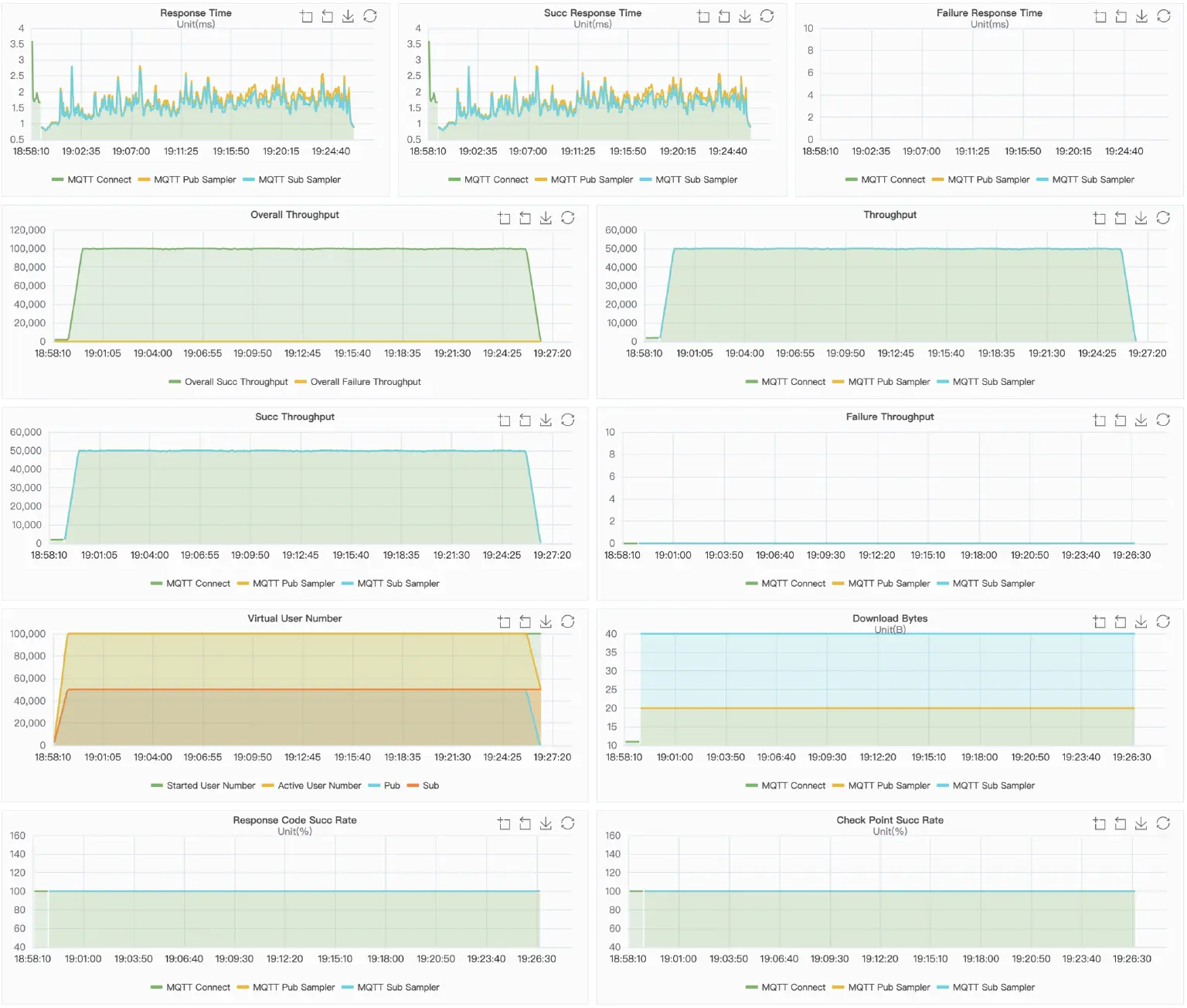Click orange Sub color marker in Virtual User legend

413,785
